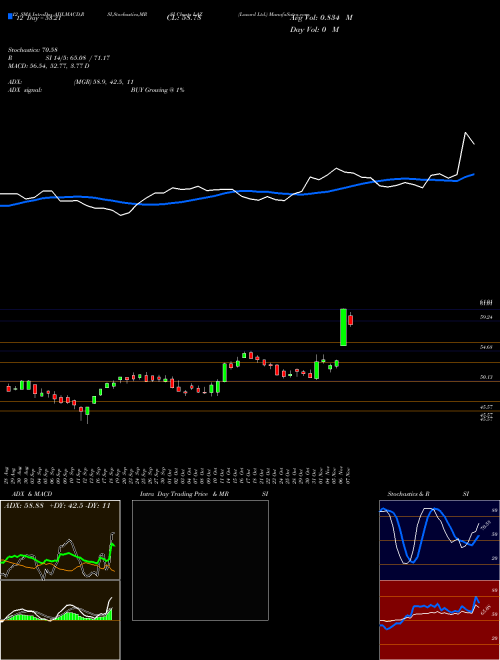
Task: Click the 50.13 price axis label
Action: (x=486, y=377)
